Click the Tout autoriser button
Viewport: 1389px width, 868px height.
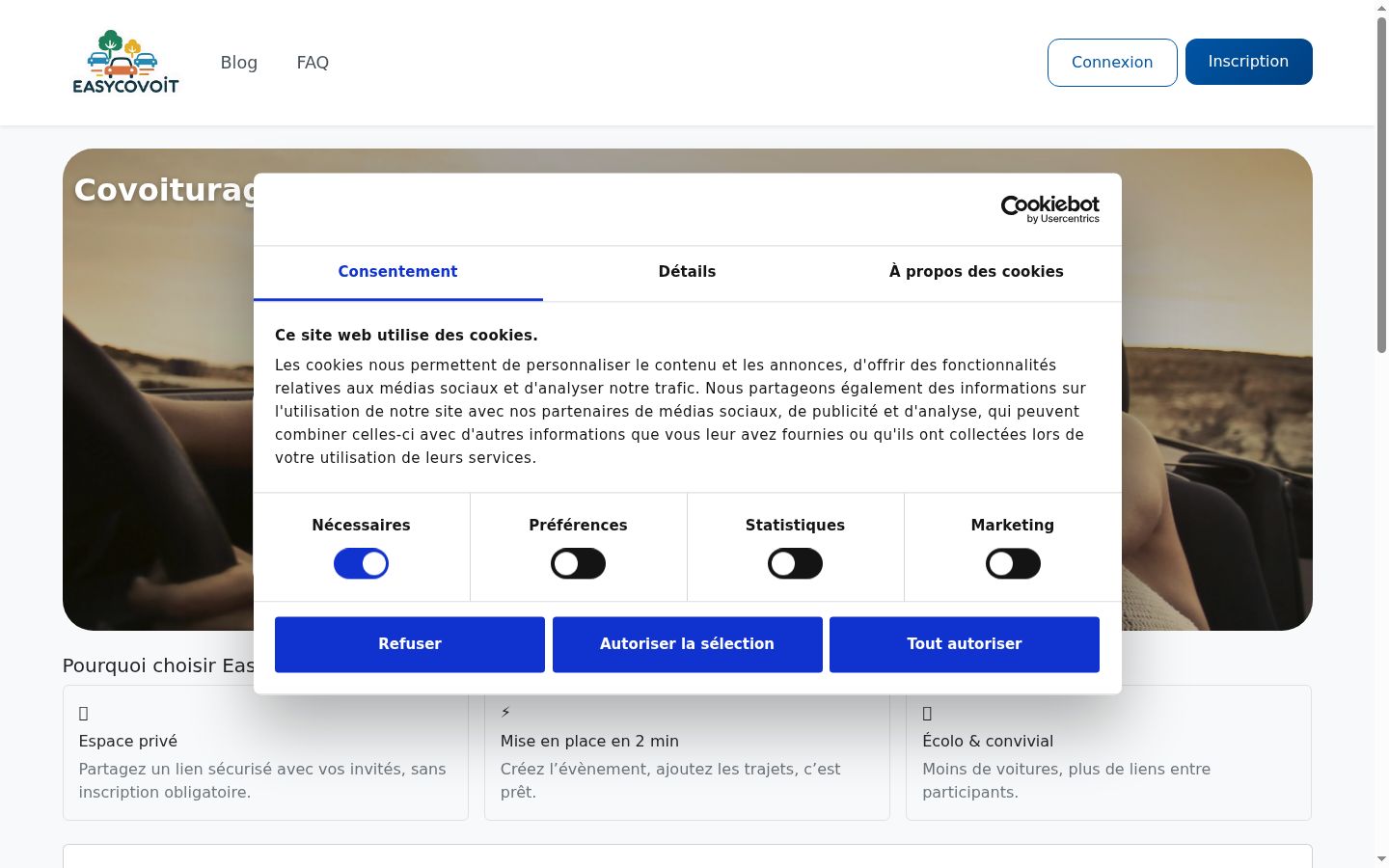click(x=965, y=644)
